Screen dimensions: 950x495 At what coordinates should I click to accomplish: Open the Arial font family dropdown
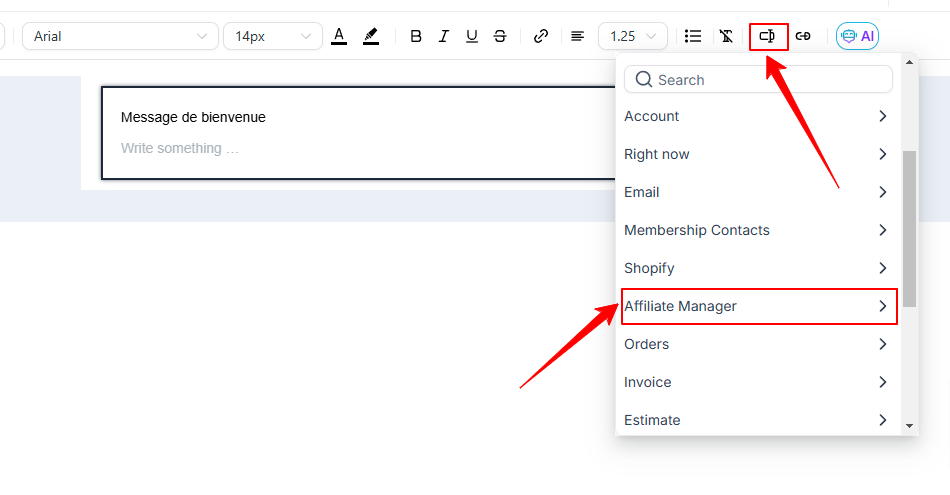click(120, 36)
